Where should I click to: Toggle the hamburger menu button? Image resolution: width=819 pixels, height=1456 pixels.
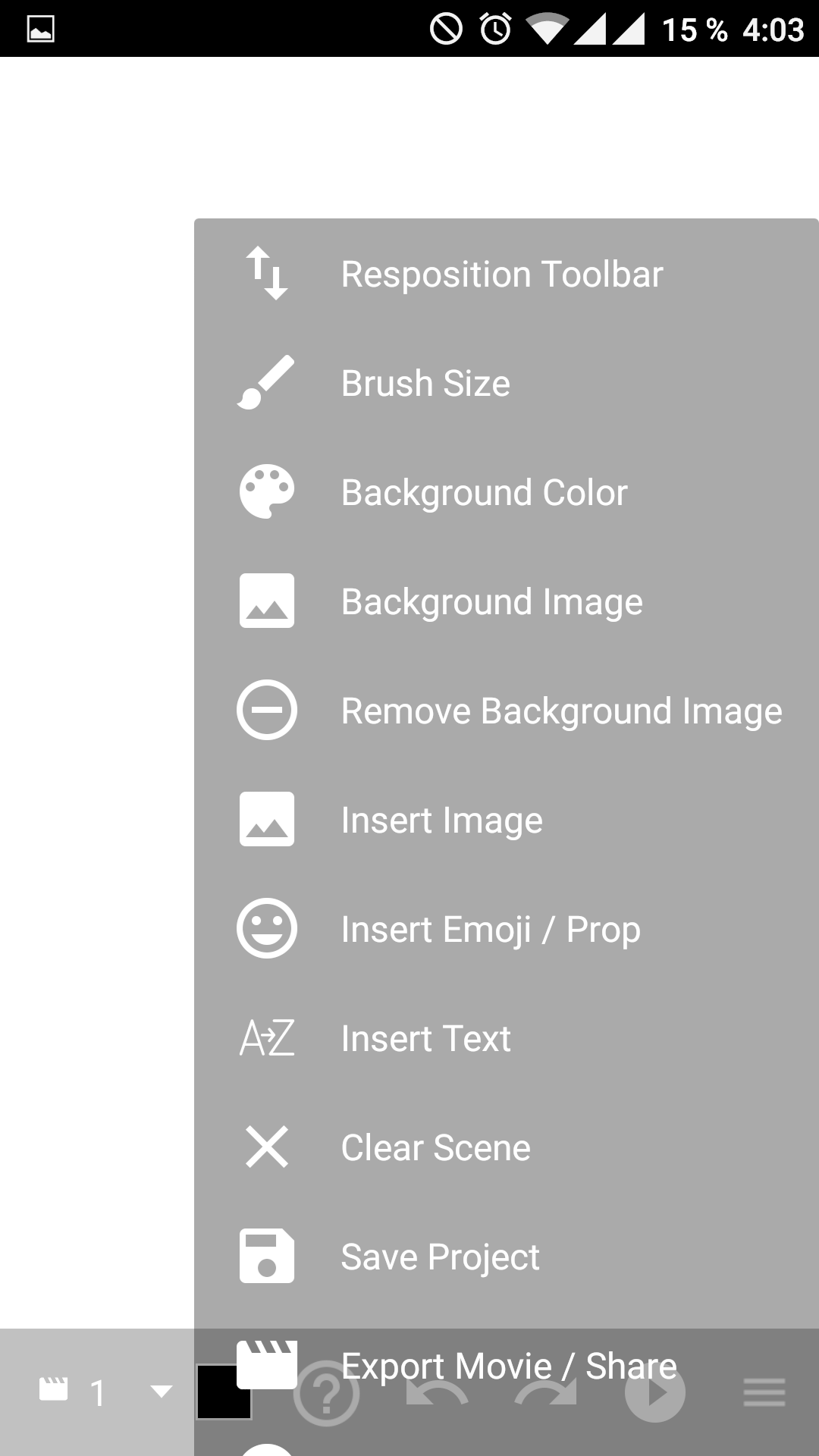click(x=764, y=1392)
